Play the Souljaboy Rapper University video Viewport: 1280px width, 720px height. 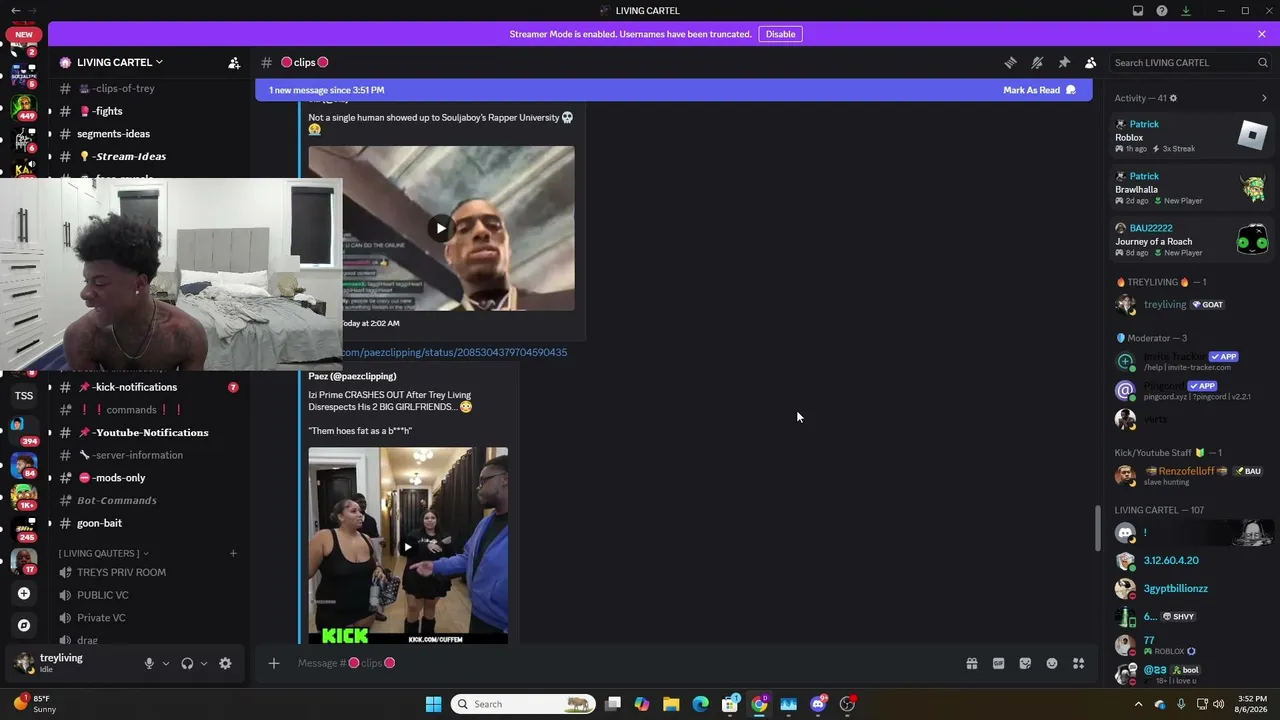(x=441, y=228)
